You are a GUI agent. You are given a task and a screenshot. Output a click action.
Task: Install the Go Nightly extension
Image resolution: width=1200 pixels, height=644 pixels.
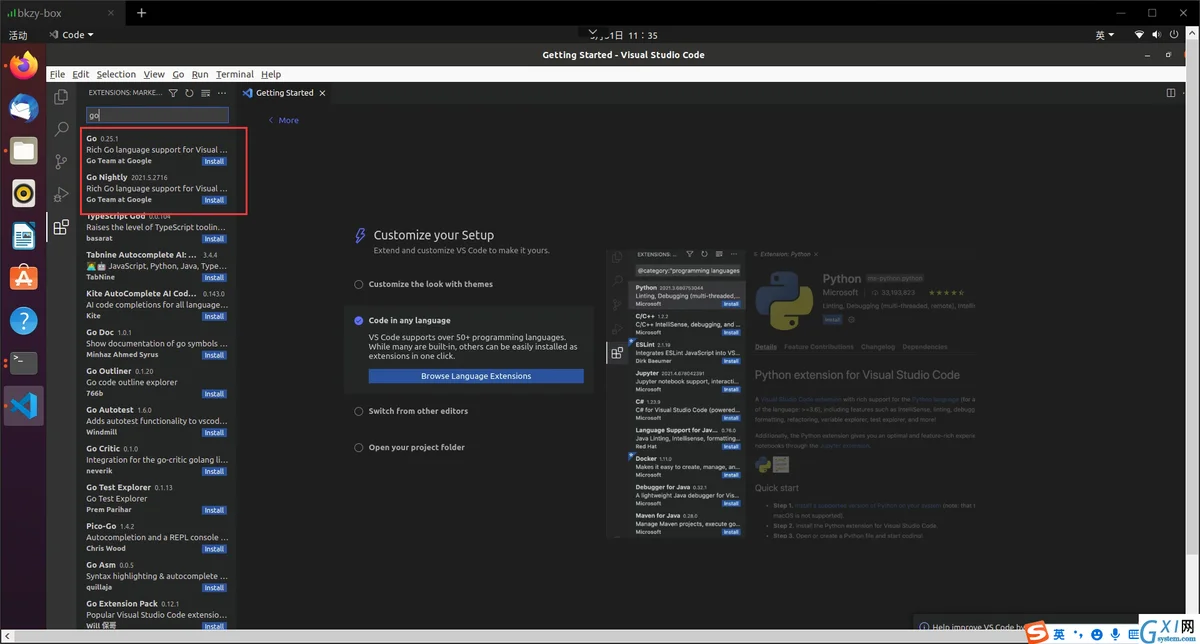tap(214, 200)
